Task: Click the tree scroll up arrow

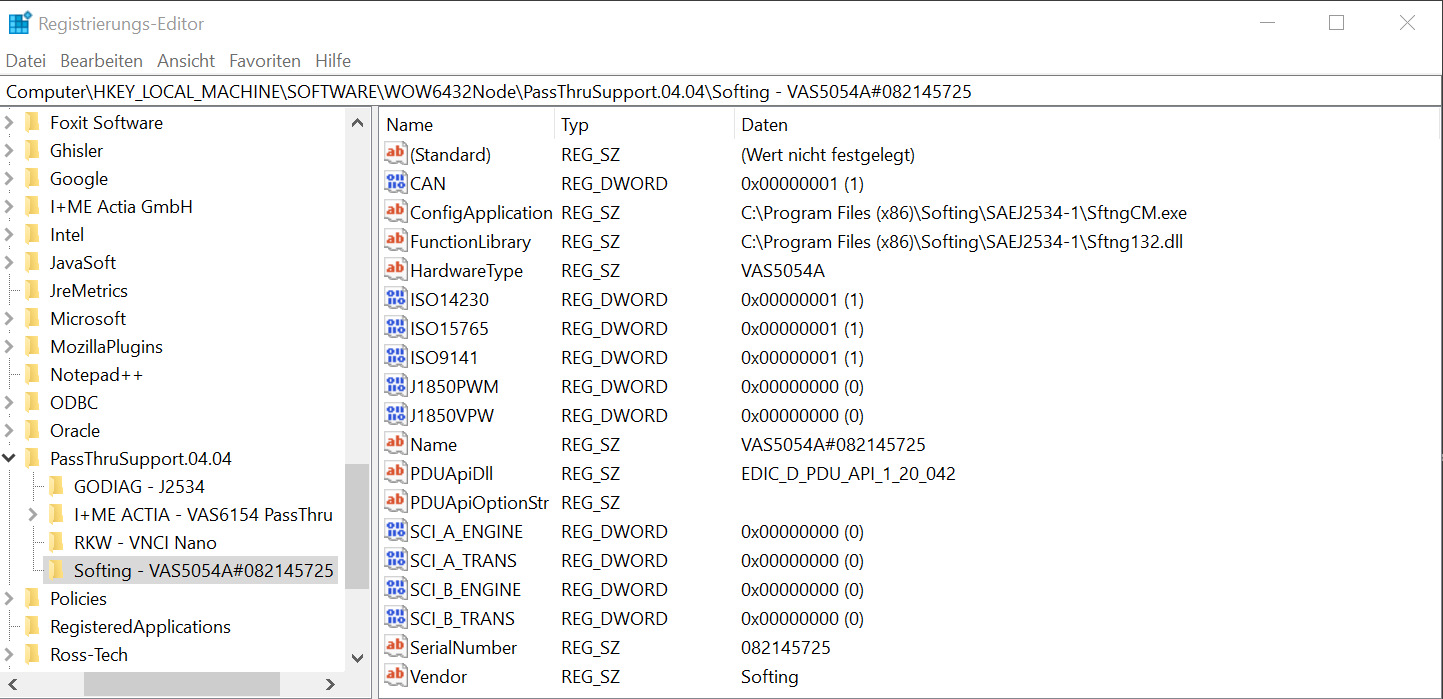Action: 357,122
